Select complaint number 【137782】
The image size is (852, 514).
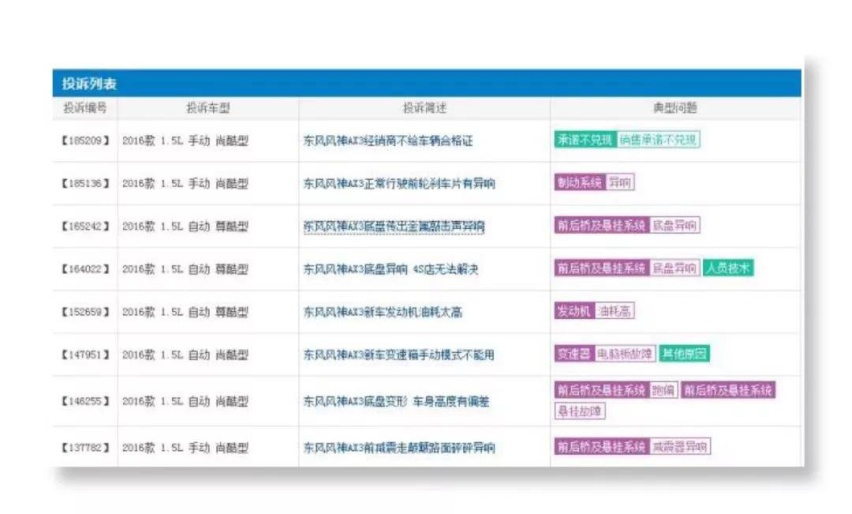coord(85,448)
